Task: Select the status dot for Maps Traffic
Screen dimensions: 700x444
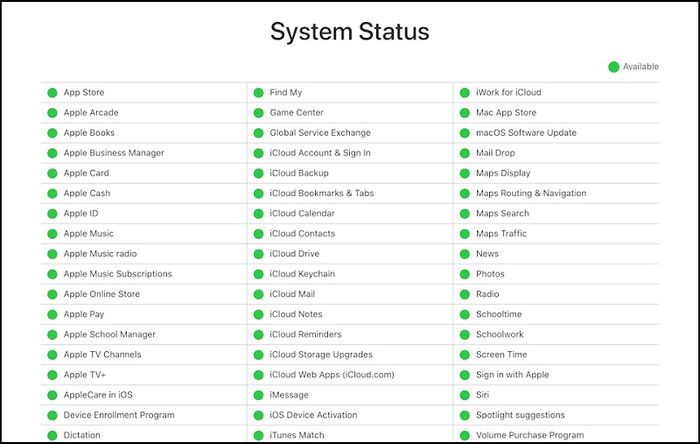Action: [x=465, y=234]
